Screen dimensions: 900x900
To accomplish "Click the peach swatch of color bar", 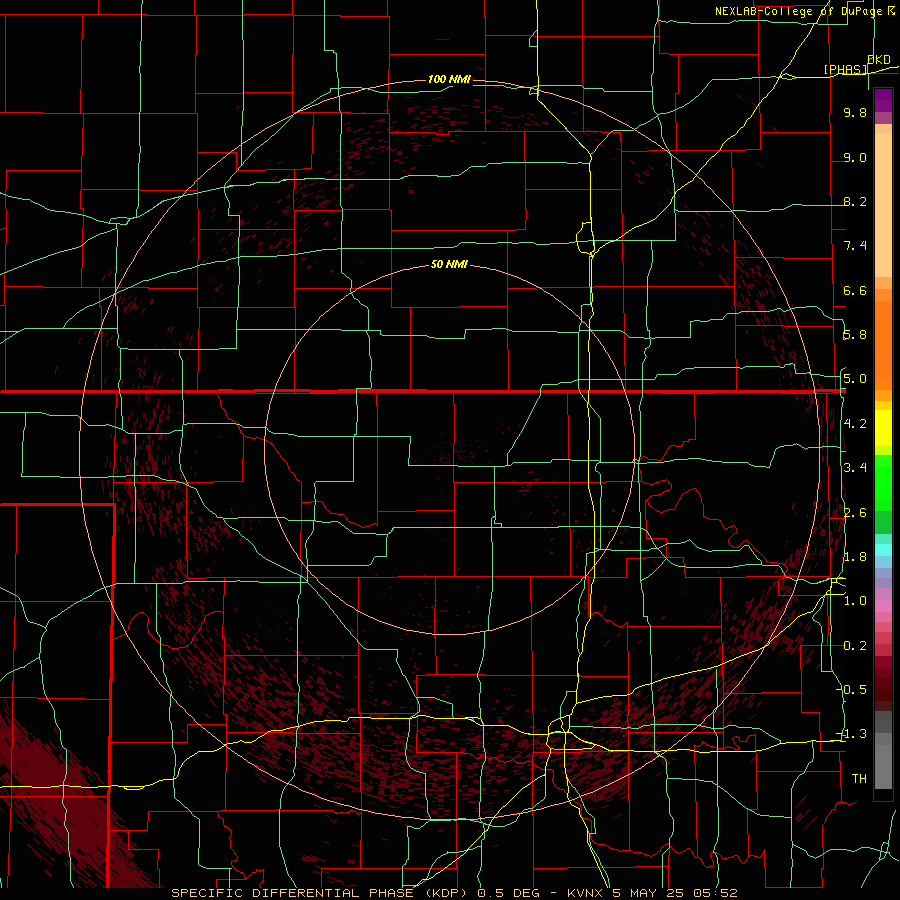I will click(883, 205).
